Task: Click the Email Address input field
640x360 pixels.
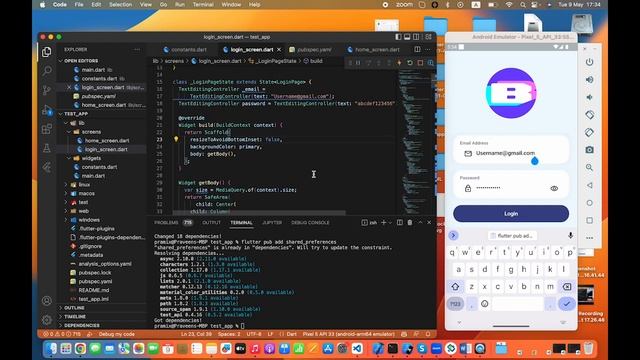Action: pos(511,149)
